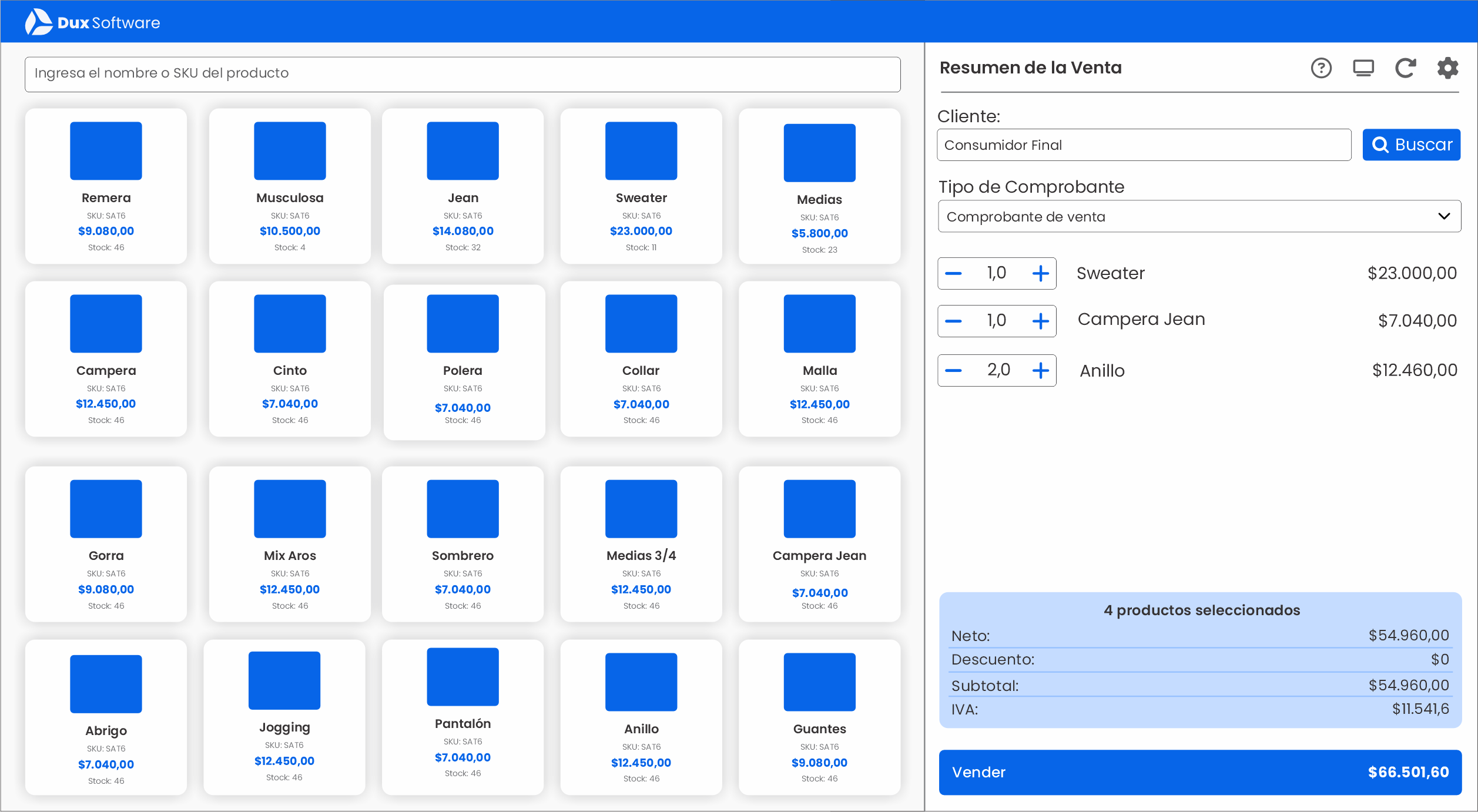This screenshot has width=1478, height=812.
Task: Increase Sweater quantity with plus icon
Action: [1040, 273]
